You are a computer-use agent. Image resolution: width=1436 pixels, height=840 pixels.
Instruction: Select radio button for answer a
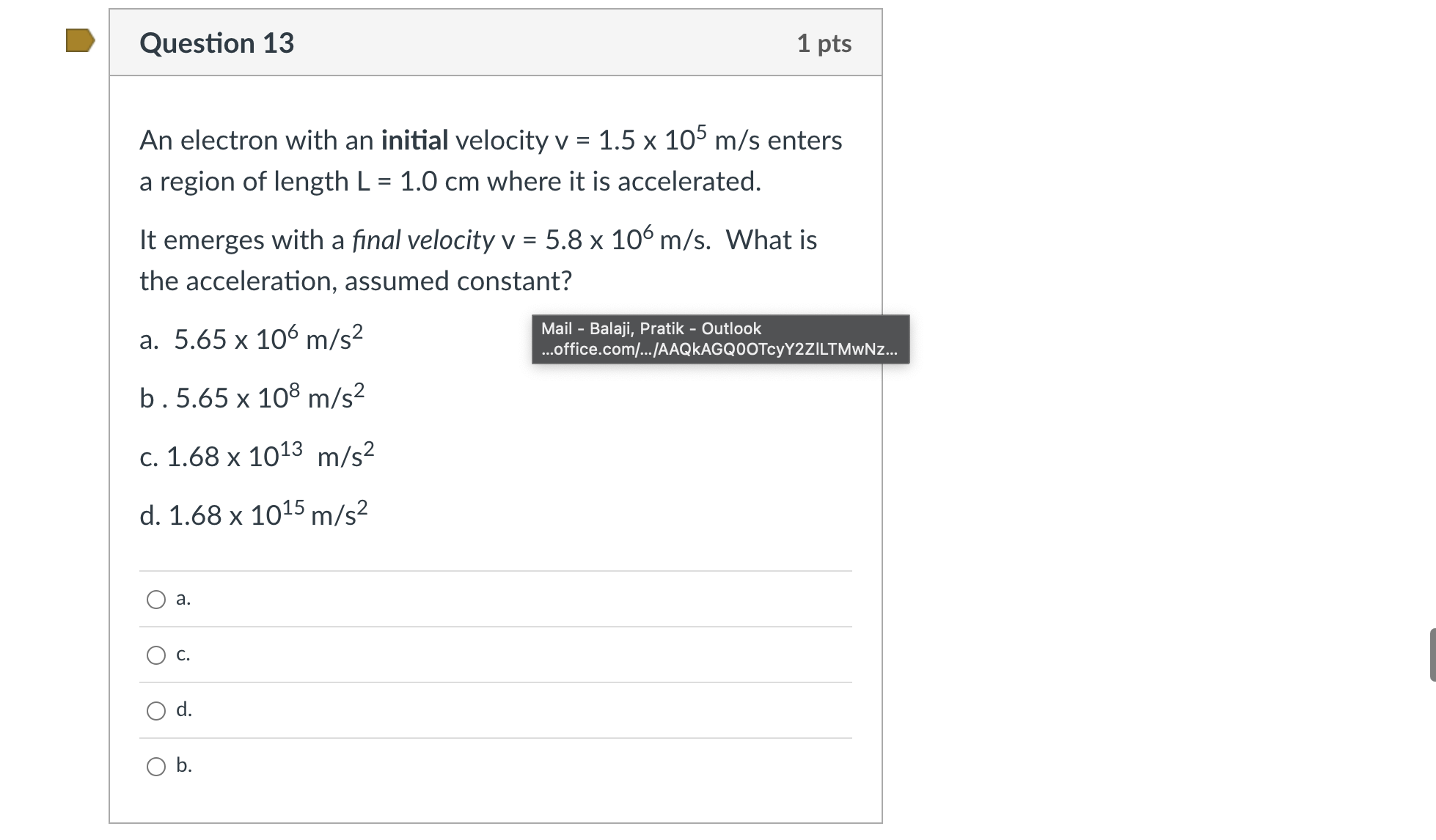[156, 599]
